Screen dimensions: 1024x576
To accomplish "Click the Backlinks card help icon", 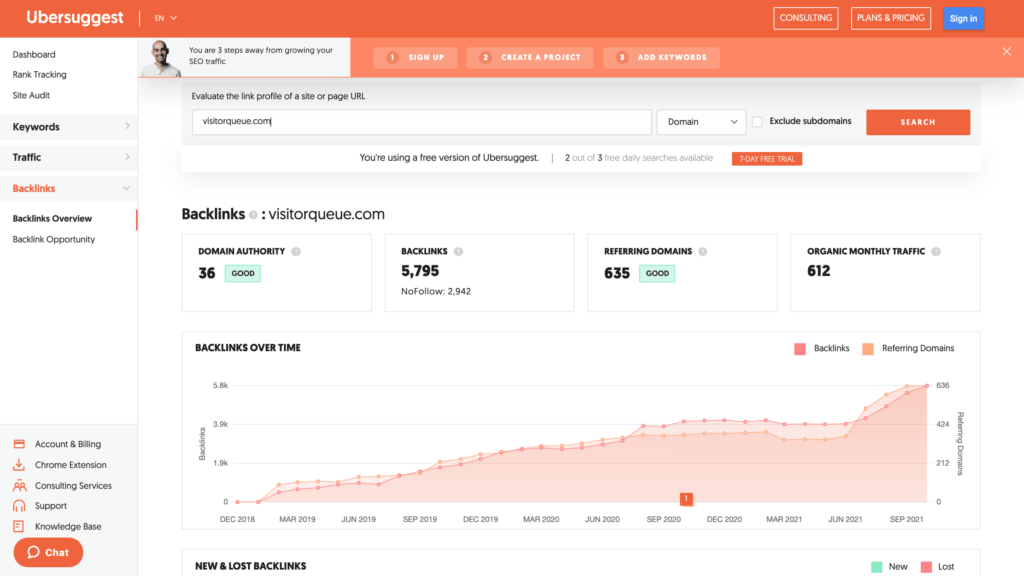I will [458, 251].
